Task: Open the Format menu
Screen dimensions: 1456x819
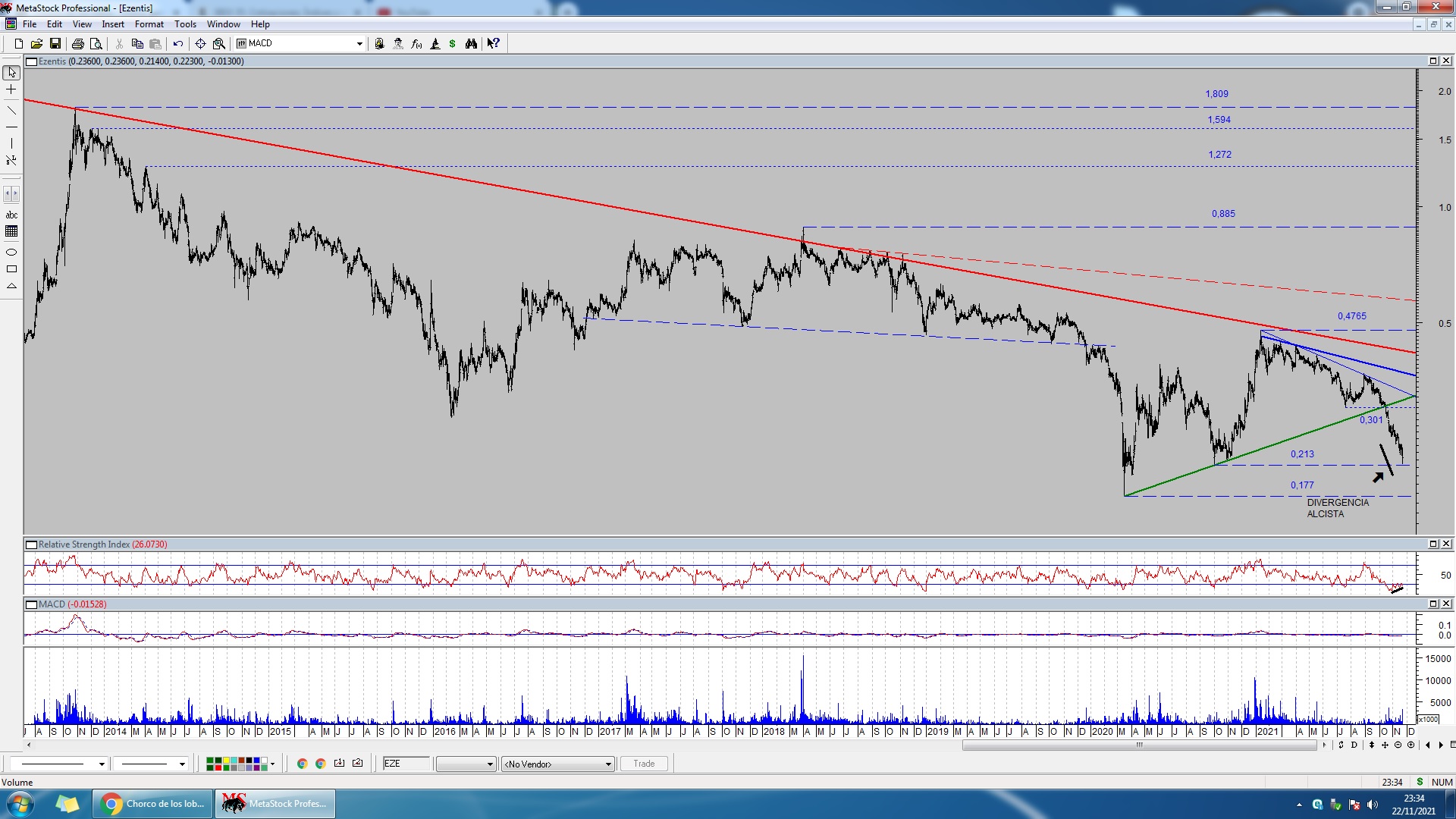Action: (x=149, y=24)
